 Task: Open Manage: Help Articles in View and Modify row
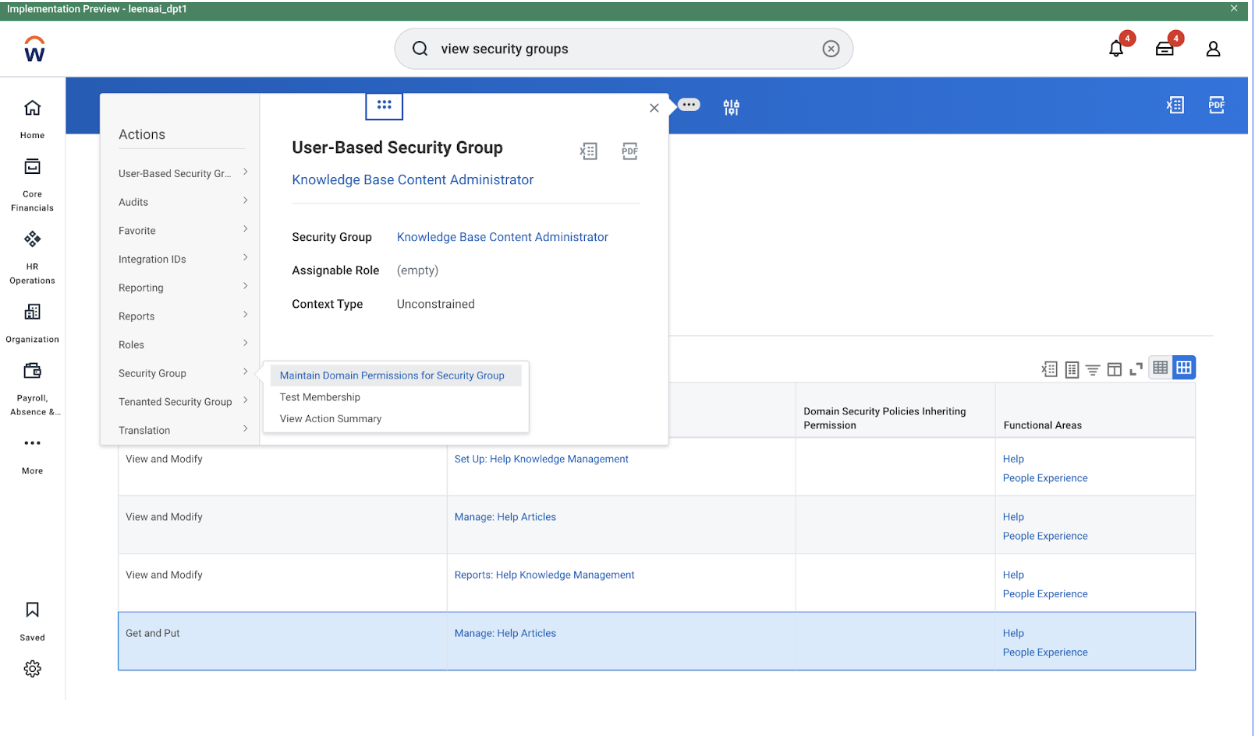click(505, 517)
